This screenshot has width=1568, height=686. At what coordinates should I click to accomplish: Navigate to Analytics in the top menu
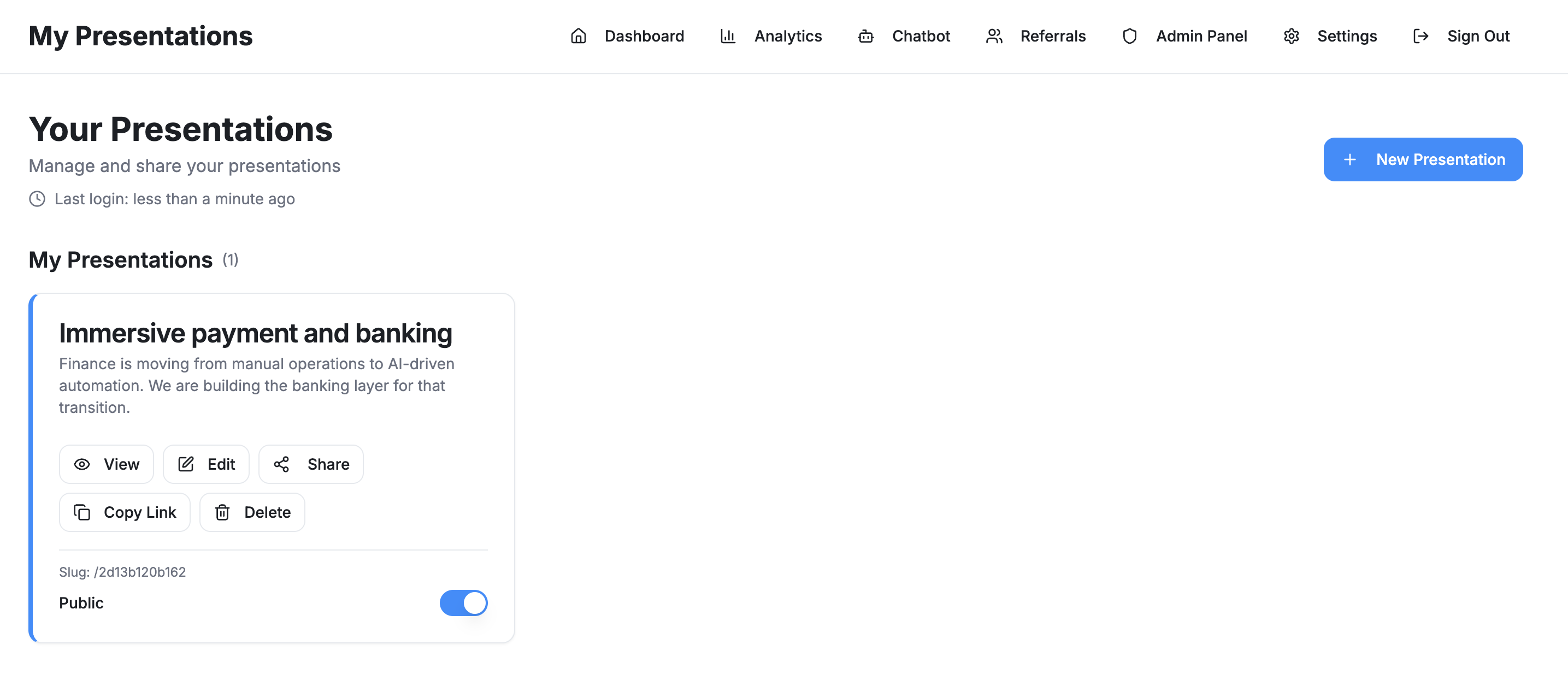click(788, 37)
